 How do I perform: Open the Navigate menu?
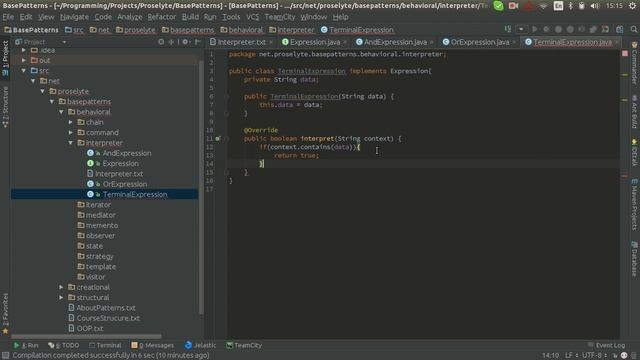pos(74,17)
